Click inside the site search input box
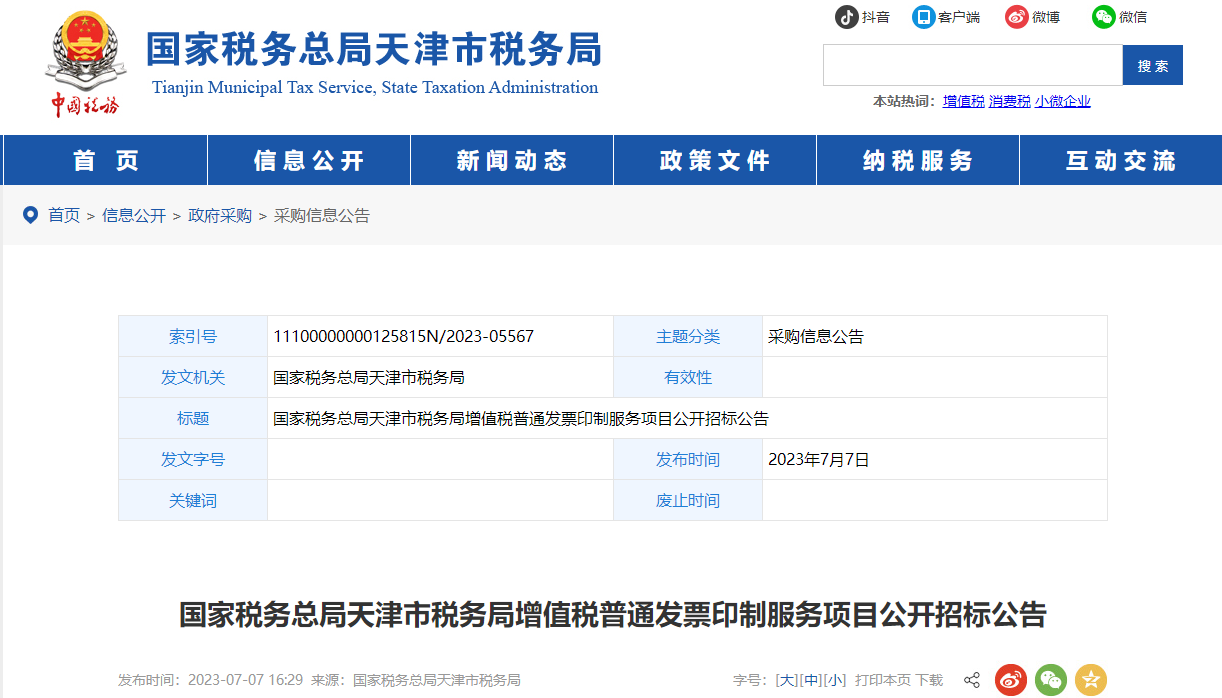1222x698 pixels. point(972,65)
